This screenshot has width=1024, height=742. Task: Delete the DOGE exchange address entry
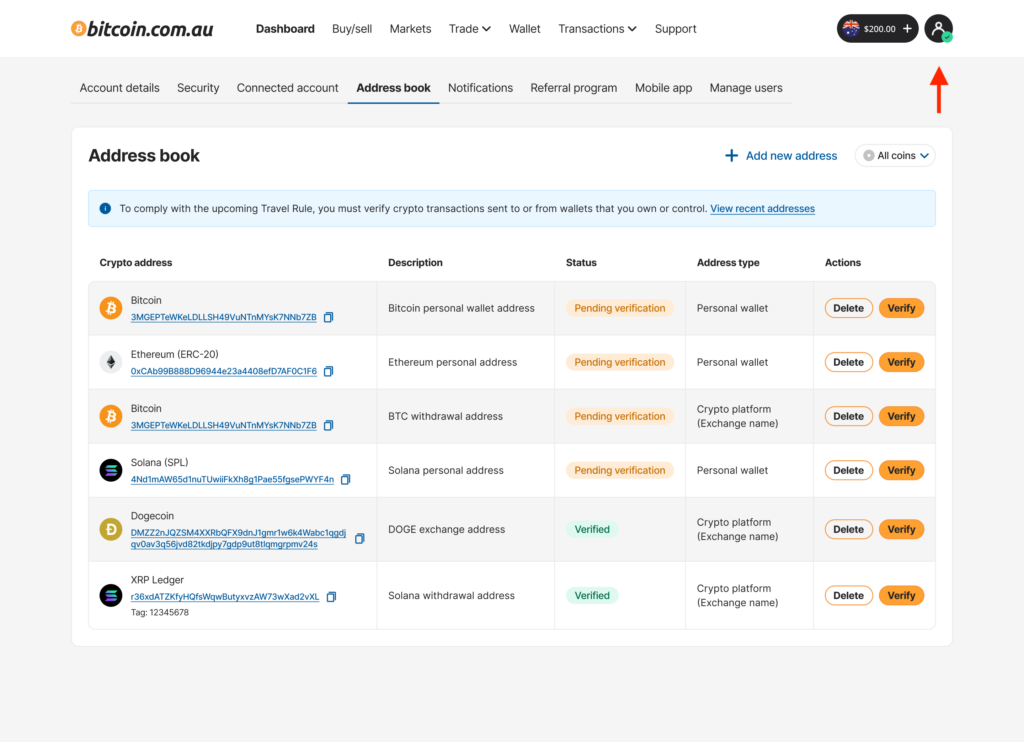848,529
